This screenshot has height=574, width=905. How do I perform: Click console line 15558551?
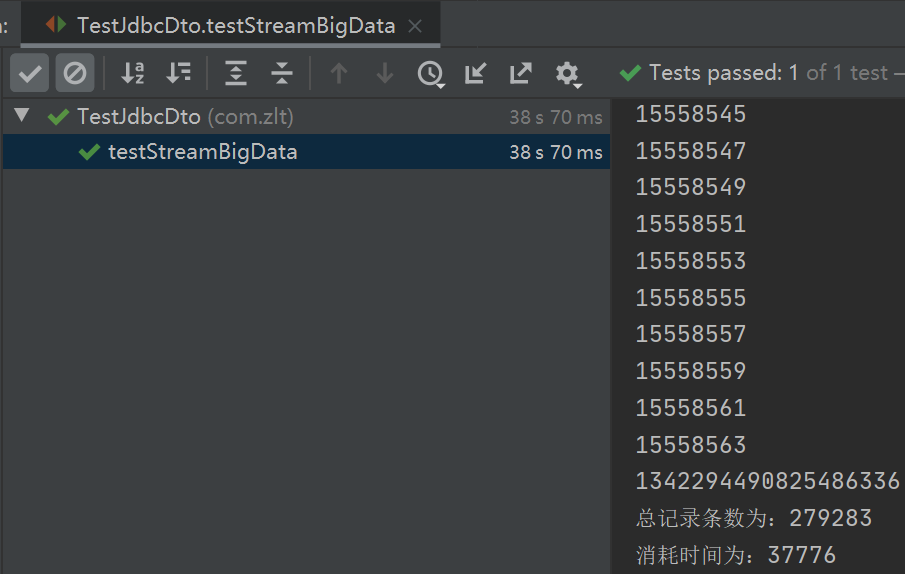coord(691,224)
